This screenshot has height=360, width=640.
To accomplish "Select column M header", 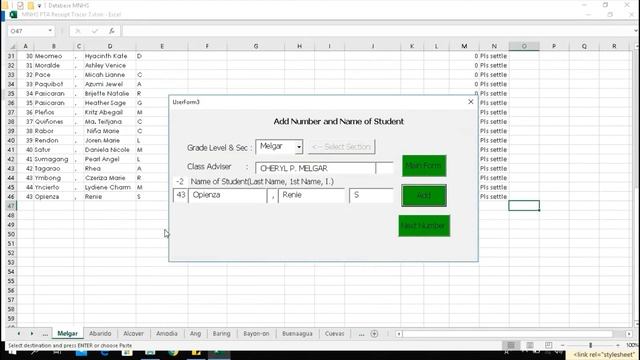I will (464, 46).
